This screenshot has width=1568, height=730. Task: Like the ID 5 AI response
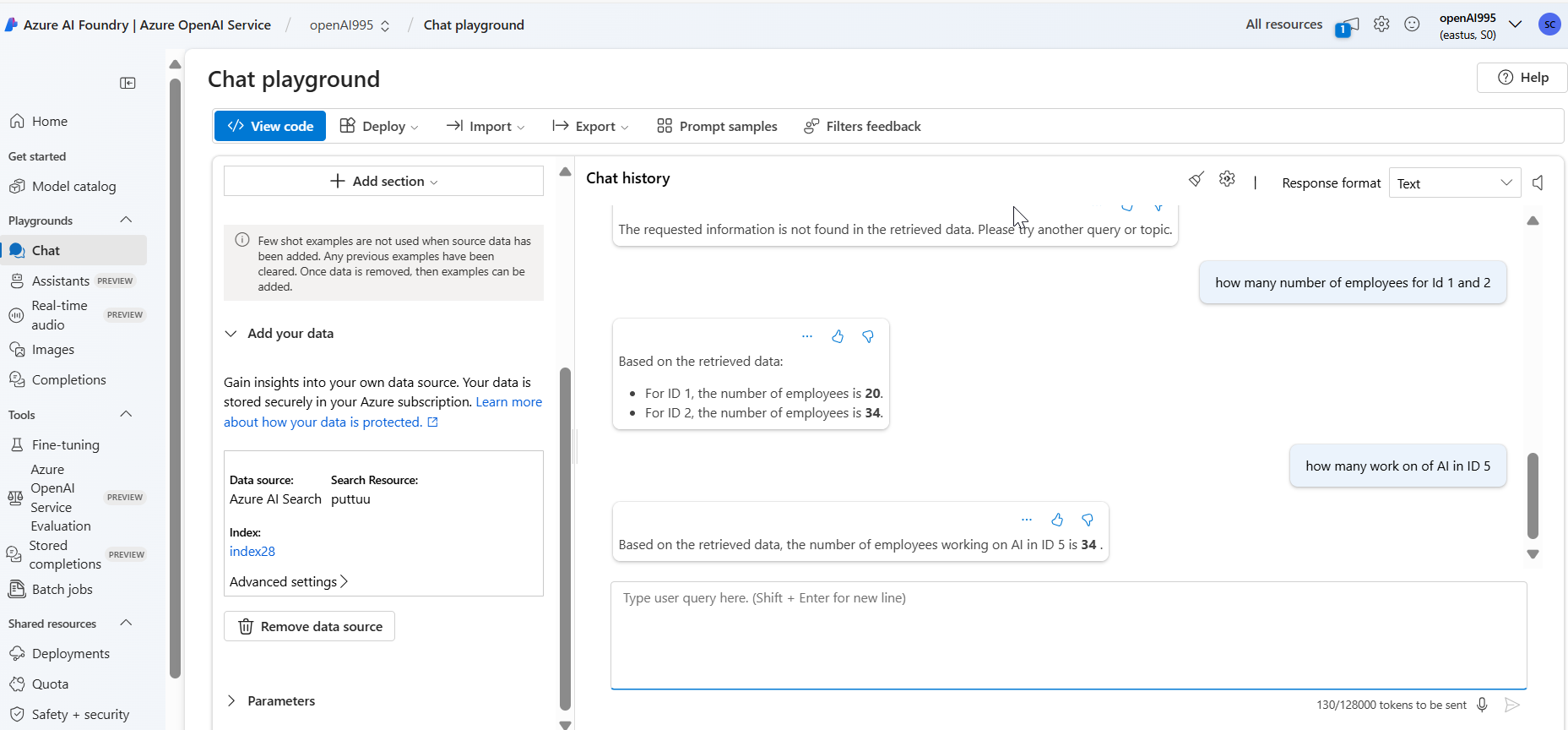pyautogui.click(x=1057, y=520)
